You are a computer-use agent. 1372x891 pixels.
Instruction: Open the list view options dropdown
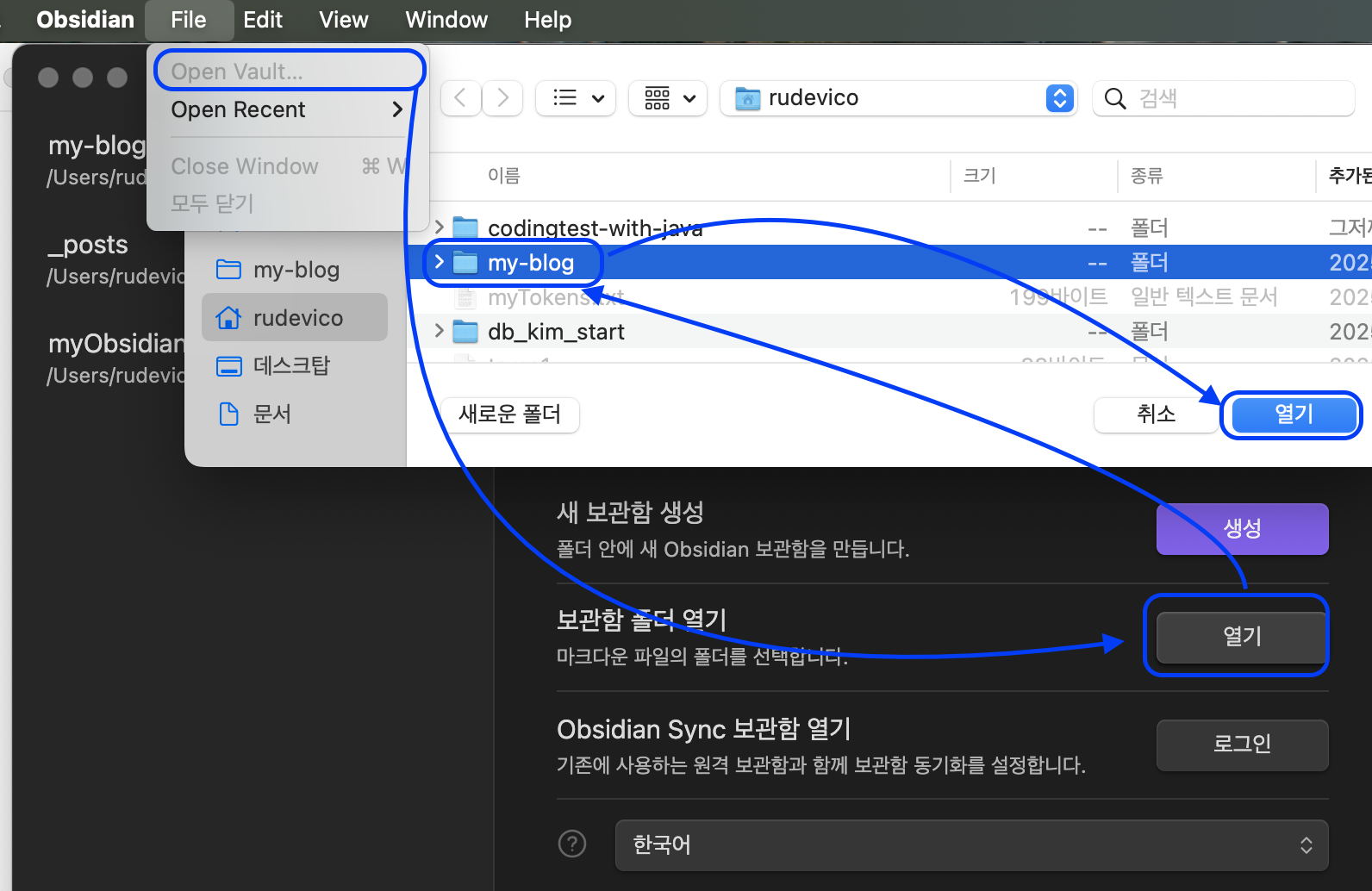[x=576, y=98]
